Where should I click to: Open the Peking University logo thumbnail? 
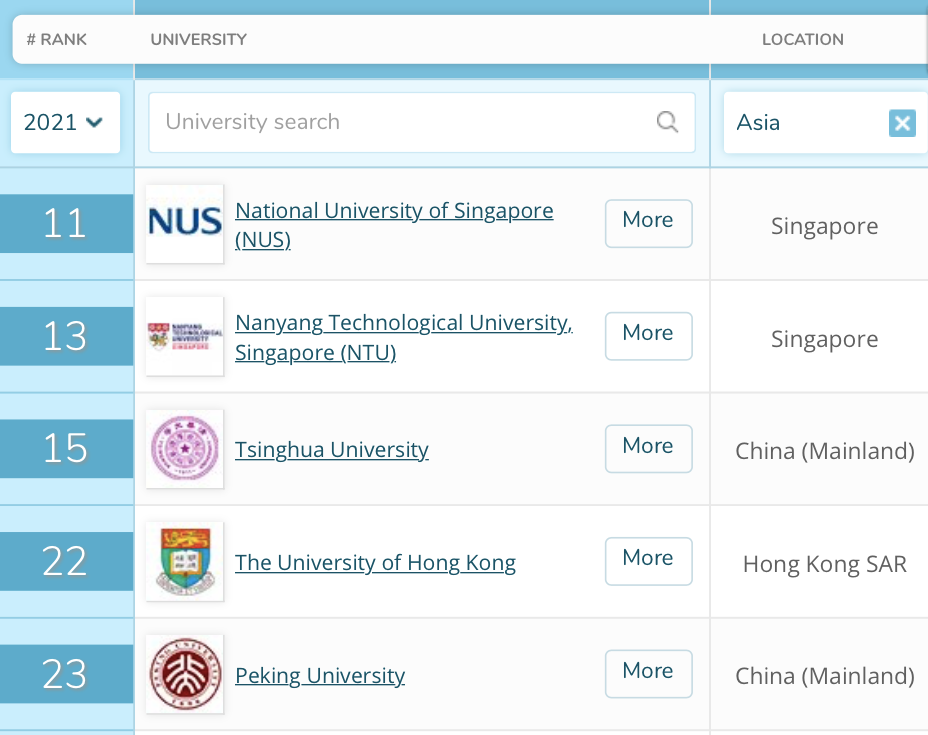click(185, 674)
